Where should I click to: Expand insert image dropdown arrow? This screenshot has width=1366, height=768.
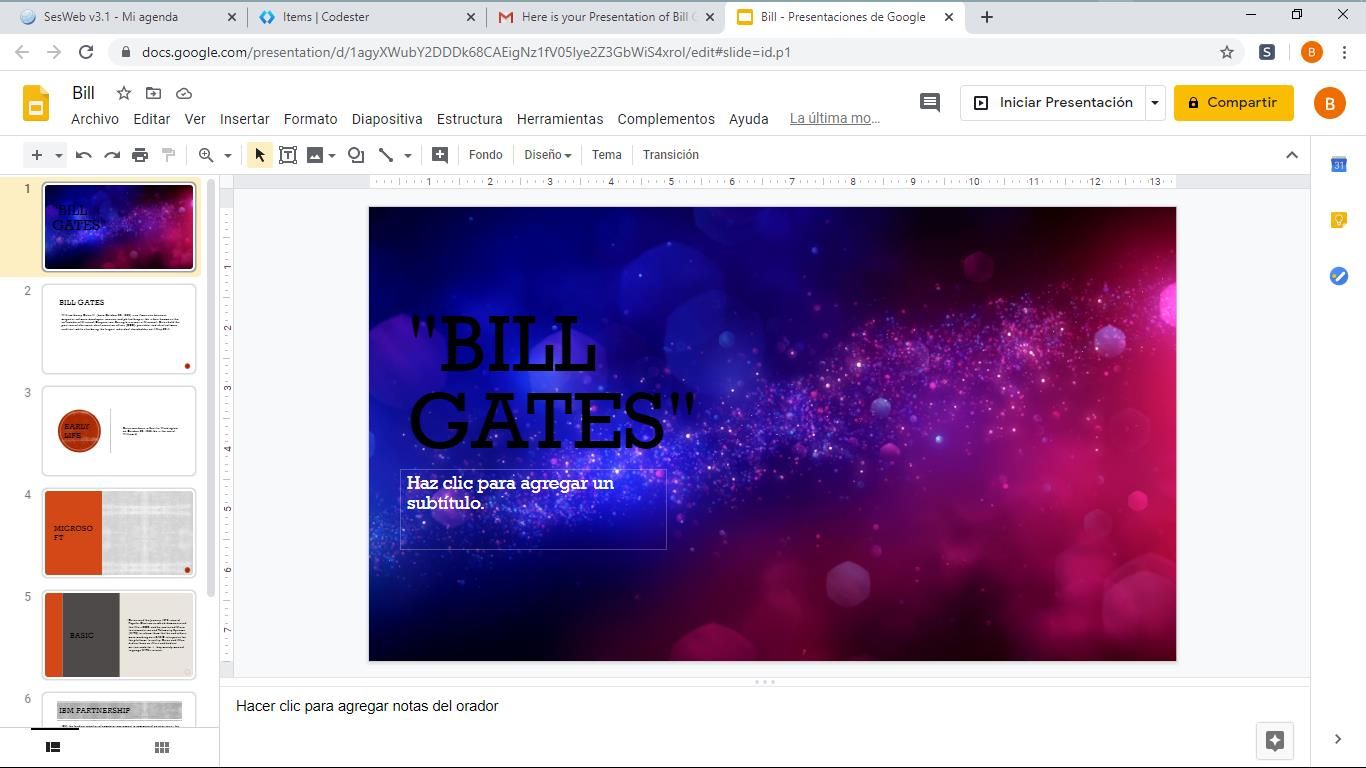332,155
